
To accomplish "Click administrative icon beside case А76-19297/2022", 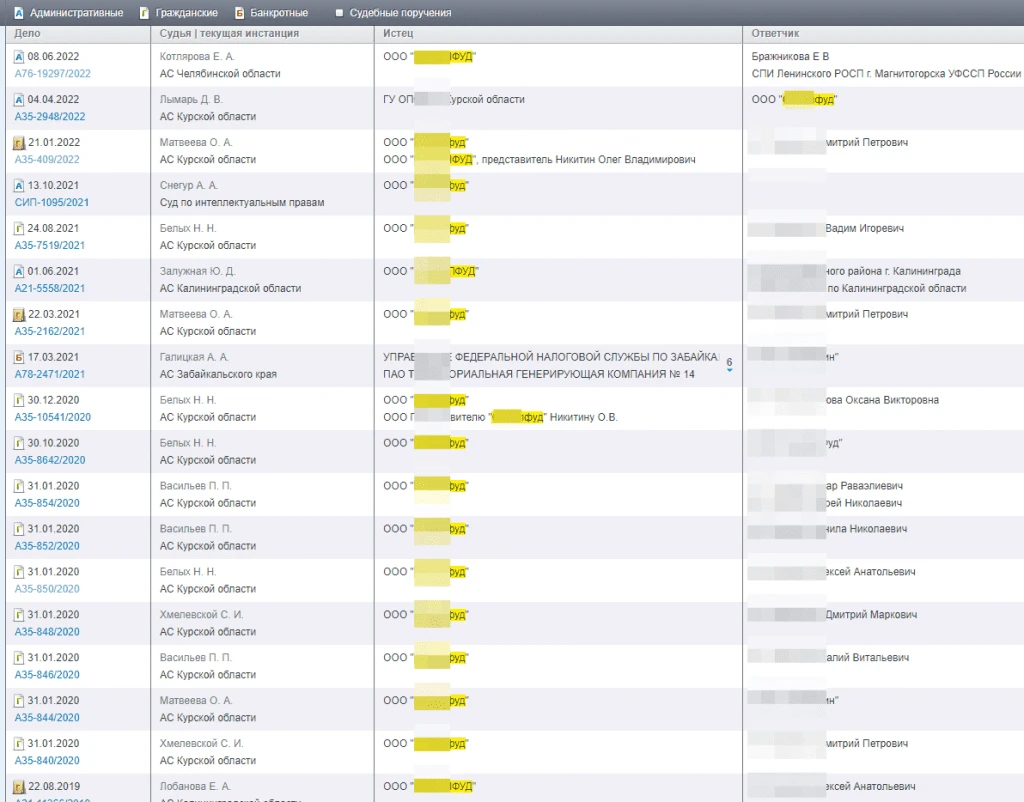I will 19,57.
